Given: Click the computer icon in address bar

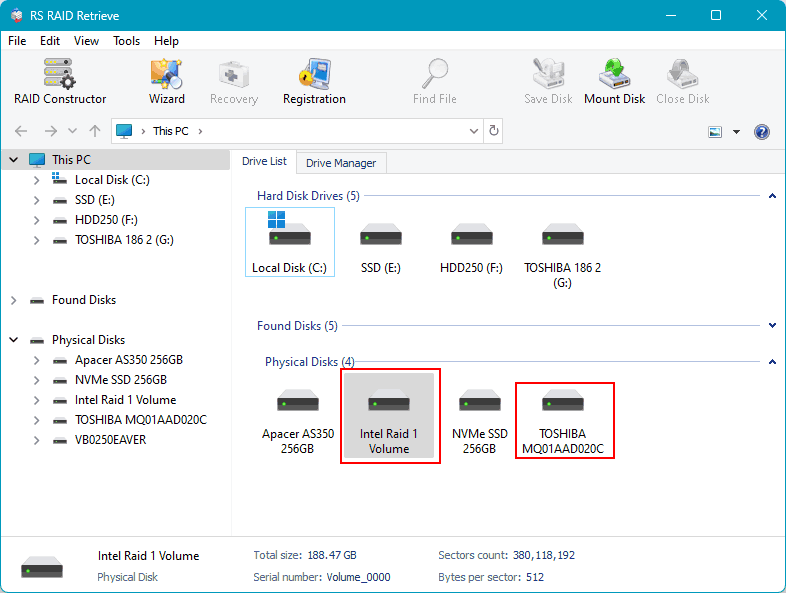Looking at the screenshot, I should (124, 131).
